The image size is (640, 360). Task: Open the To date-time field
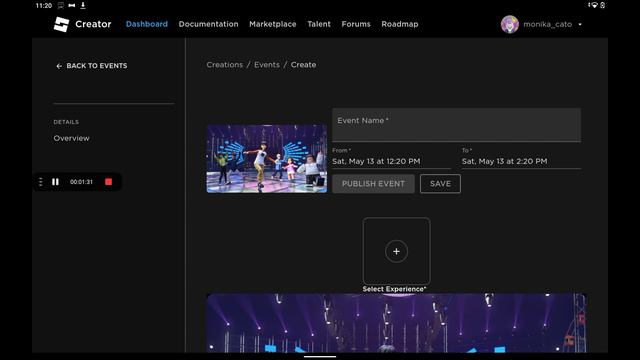(x=521, y=158)
